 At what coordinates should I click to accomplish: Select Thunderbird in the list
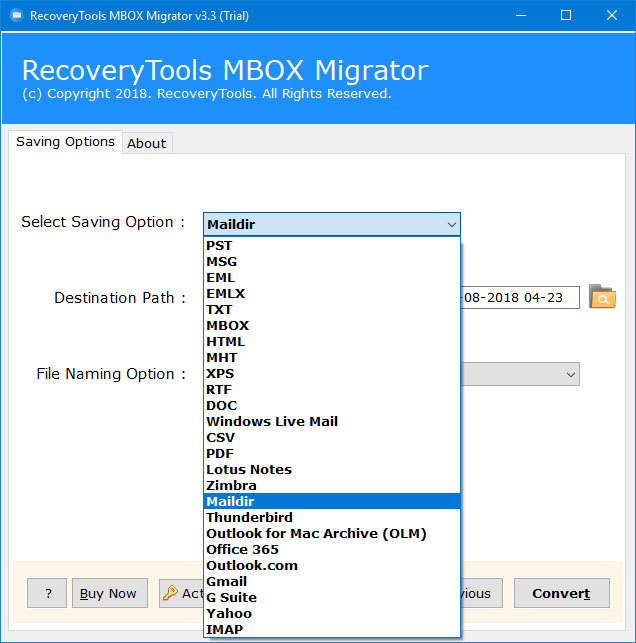[332, 518]
